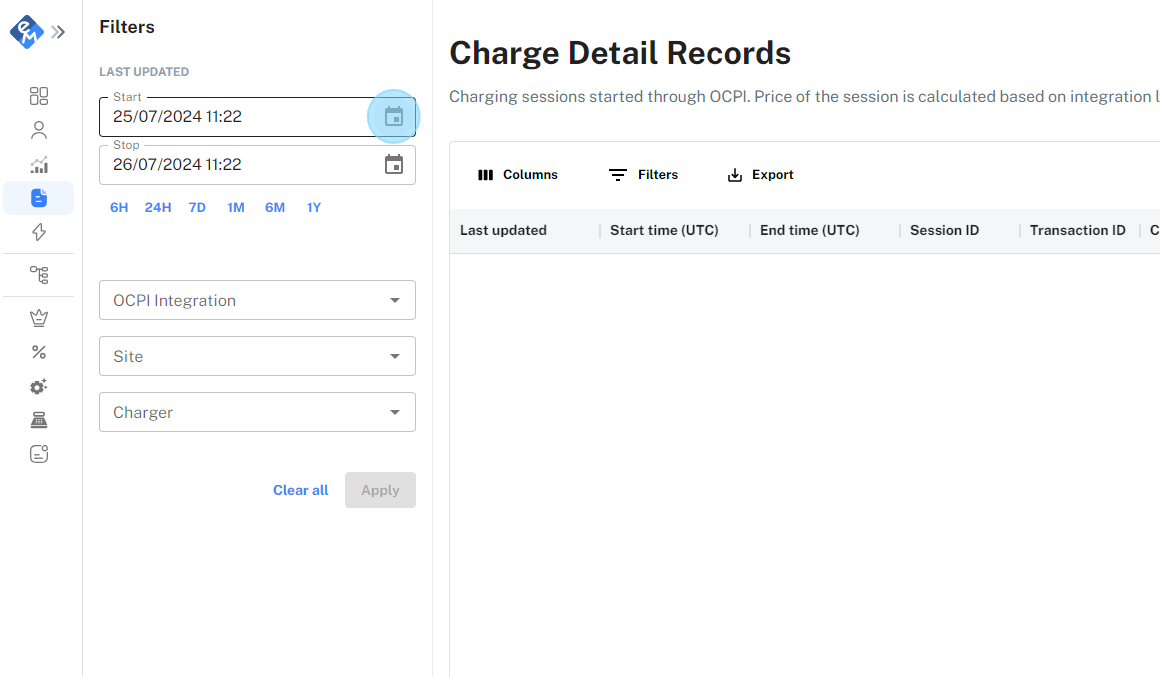Image resolution: width=1160 pixels, height=677 pixels.
Task: Click the lightning bolt icon in sidebar
Action: (39, 232)
